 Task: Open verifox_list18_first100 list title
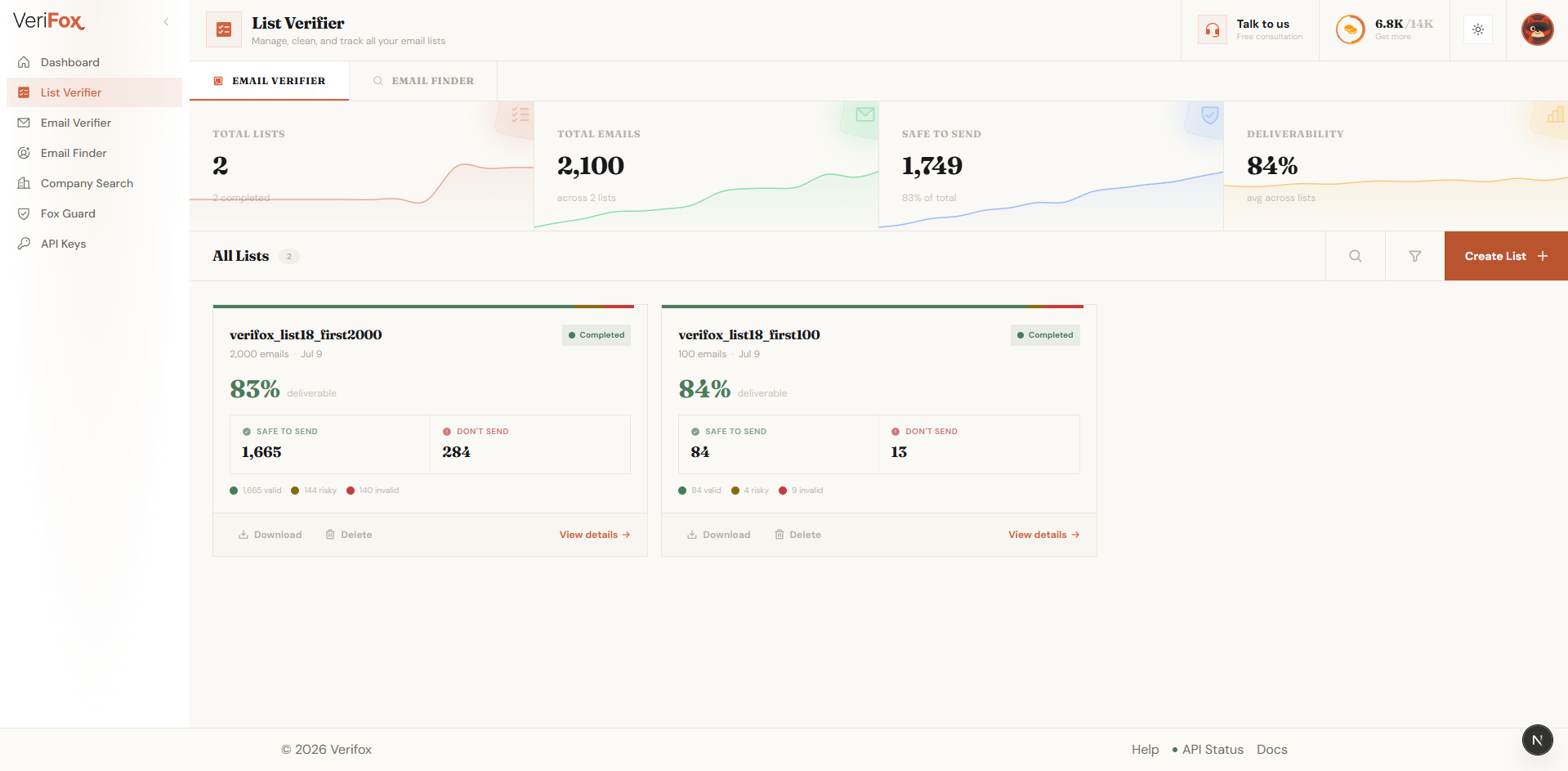[x=749, y=334]
